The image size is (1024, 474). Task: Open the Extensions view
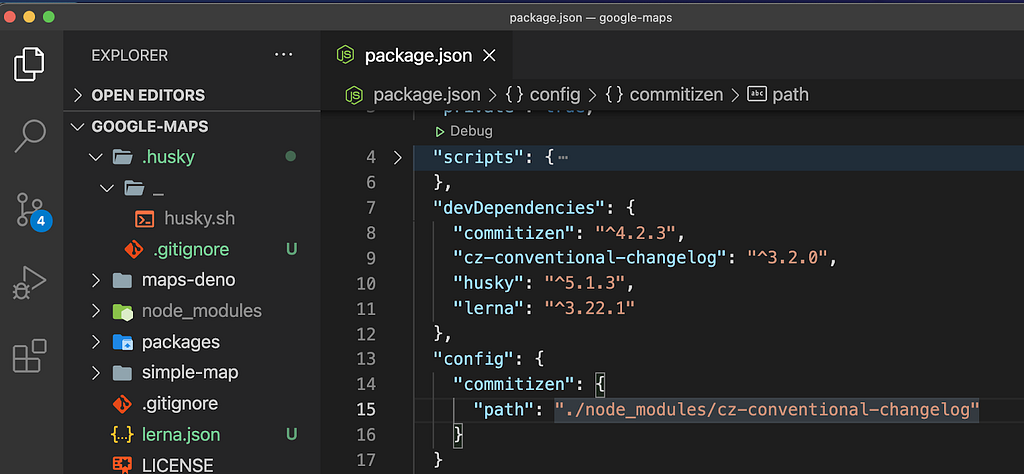(x=30, y=355)
